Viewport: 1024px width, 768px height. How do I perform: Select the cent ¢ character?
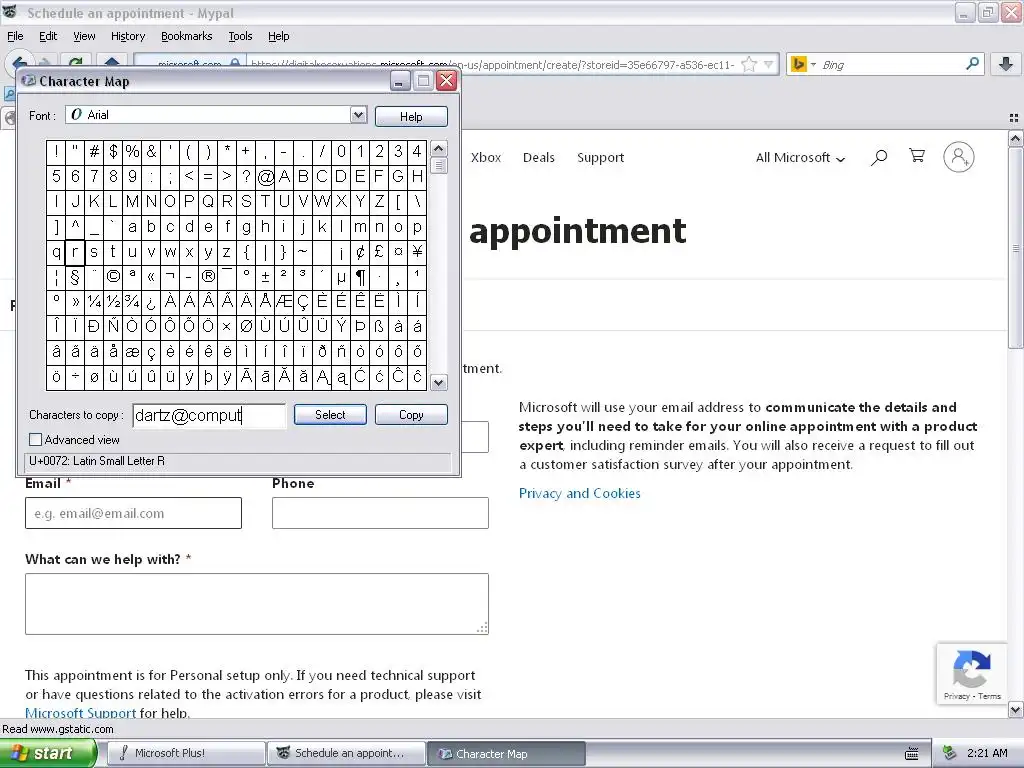coord(360,252)
